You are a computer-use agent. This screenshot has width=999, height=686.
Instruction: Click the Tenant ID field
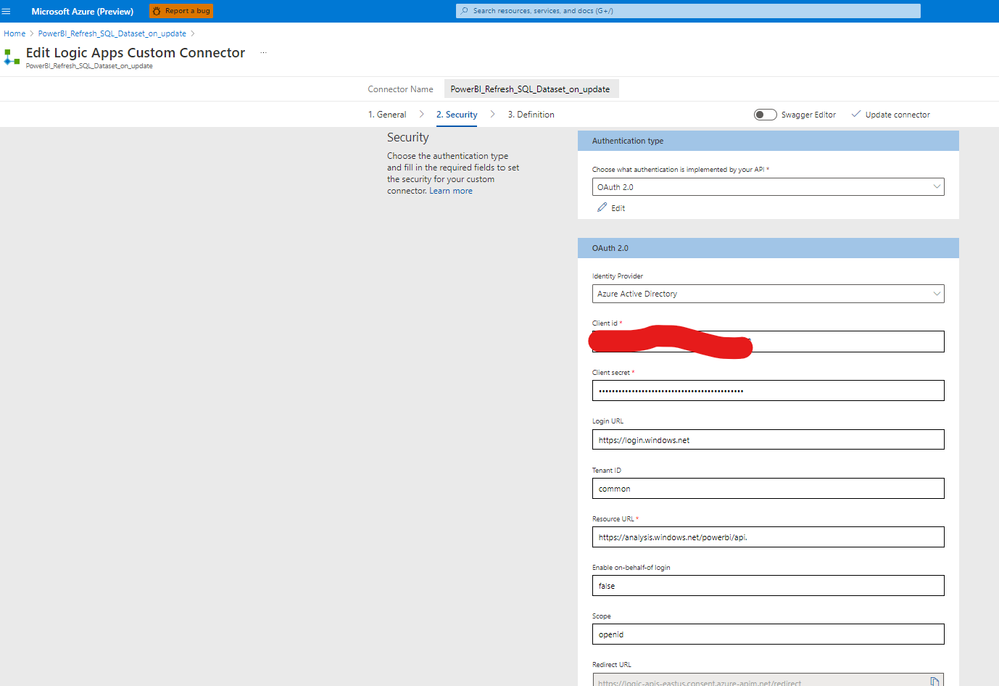[x=768, y=489]
